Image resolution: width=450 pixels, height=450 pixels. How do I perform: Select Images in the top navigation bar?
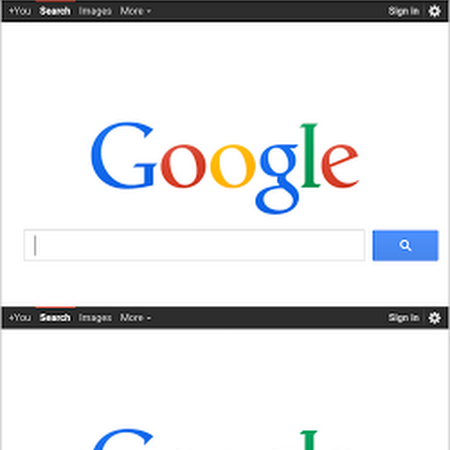(95, 11)
